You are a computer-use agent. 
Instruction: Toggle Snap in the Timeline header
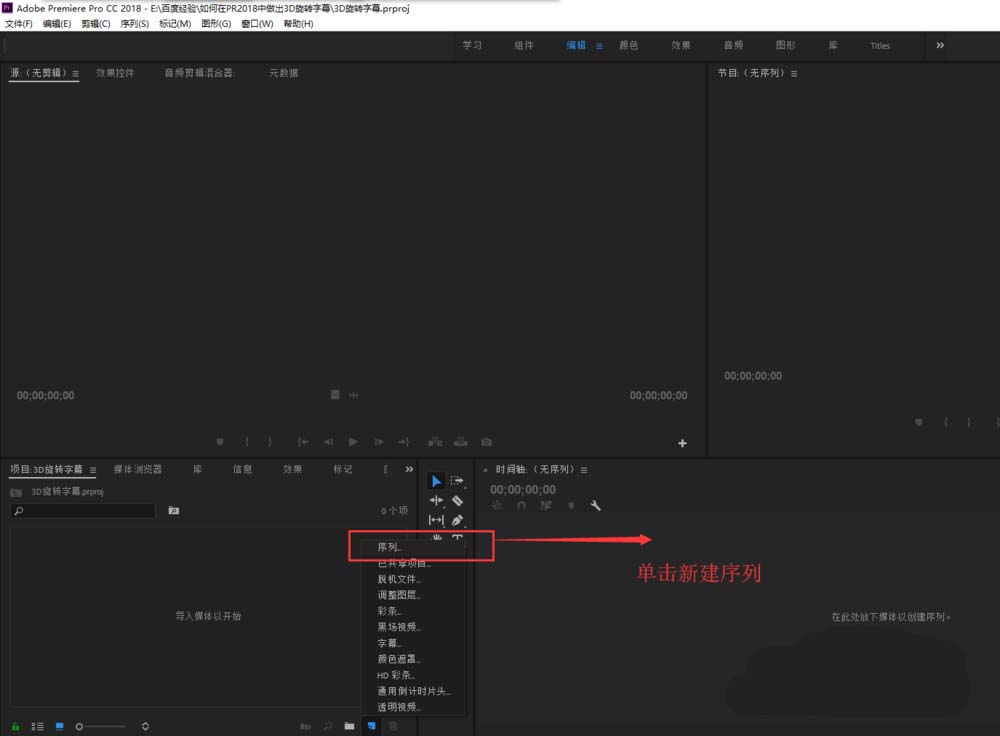521,505
